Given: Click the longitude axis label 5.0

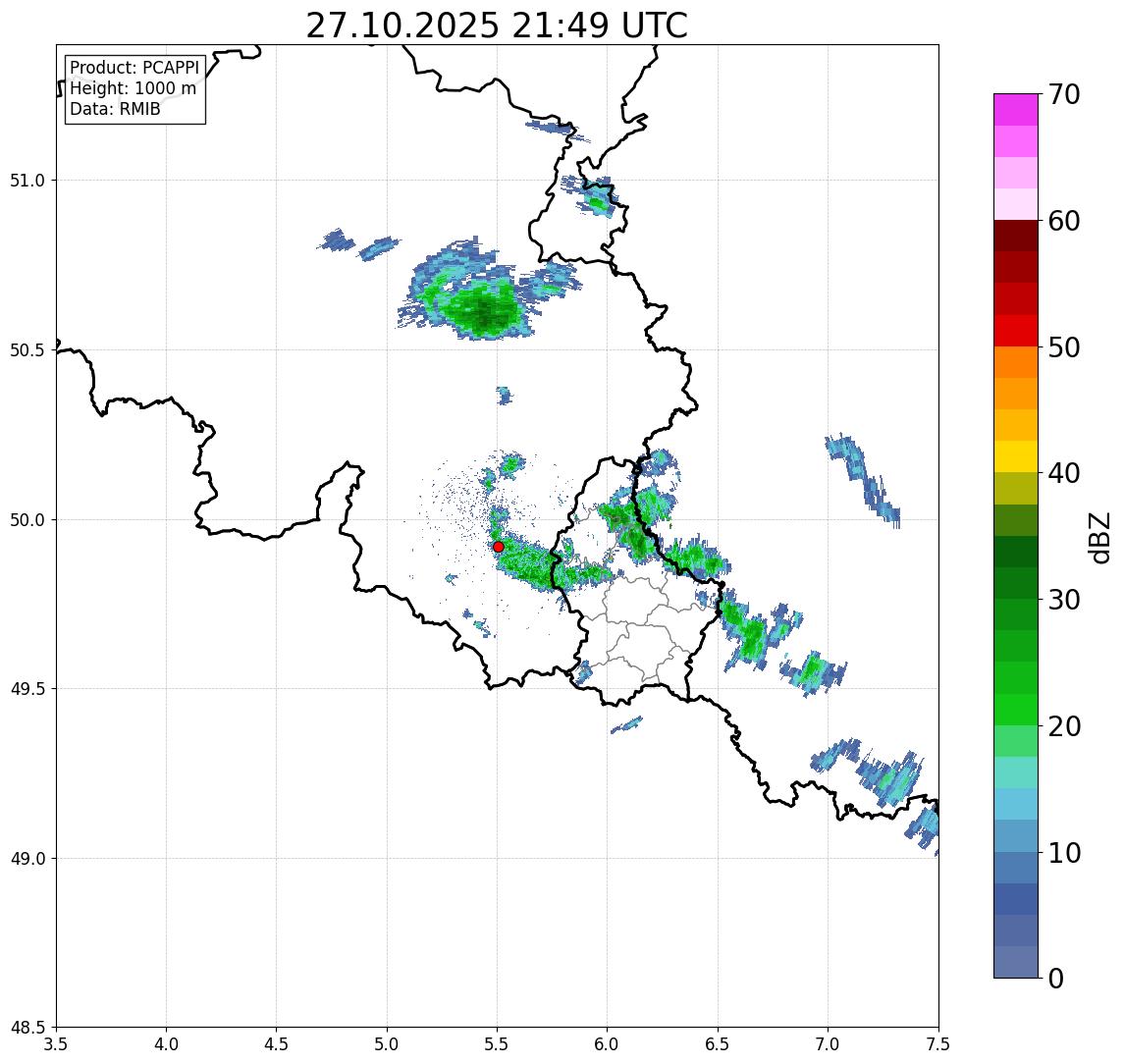Looking at the screenshot, I should point(387,1044).
